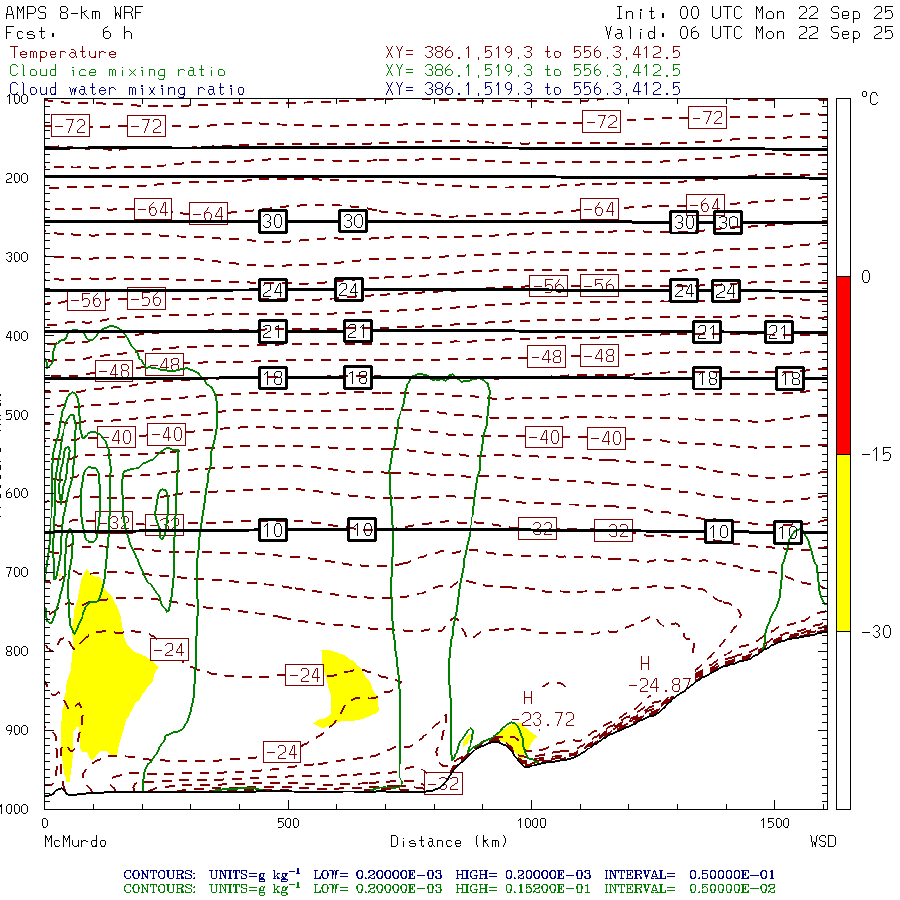Select the blue XY coordinates line
Image resolution: width=900 pixels, height=900 pixels.
533,89
